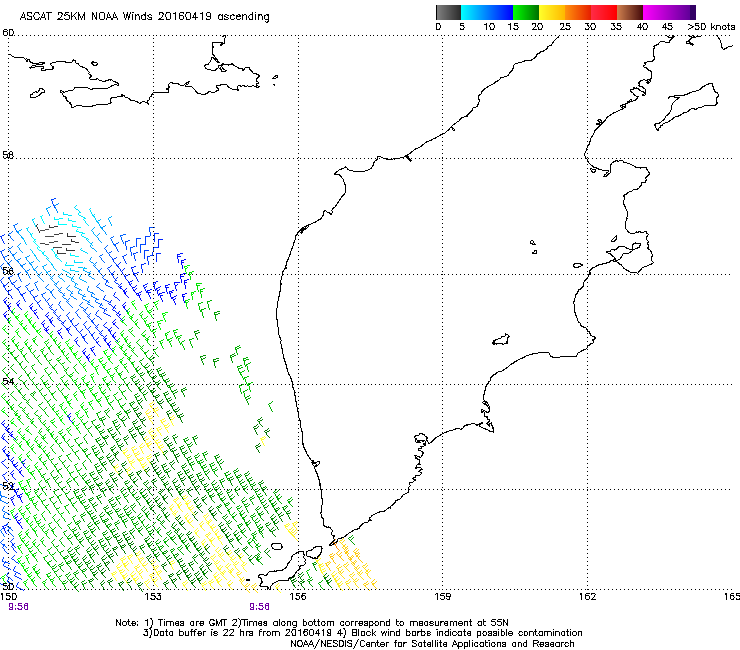
Task: Select the latitude label '54'
Action: [8, 381]
